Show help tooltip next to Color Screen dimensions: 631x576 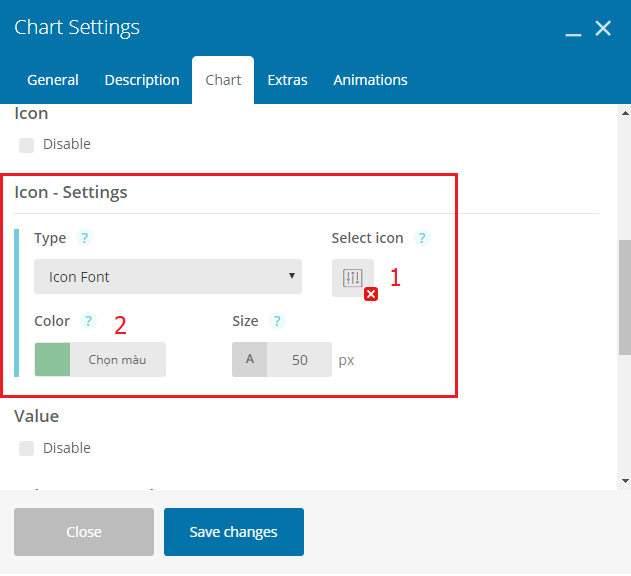pyautogui.click(x=88, y=321)
